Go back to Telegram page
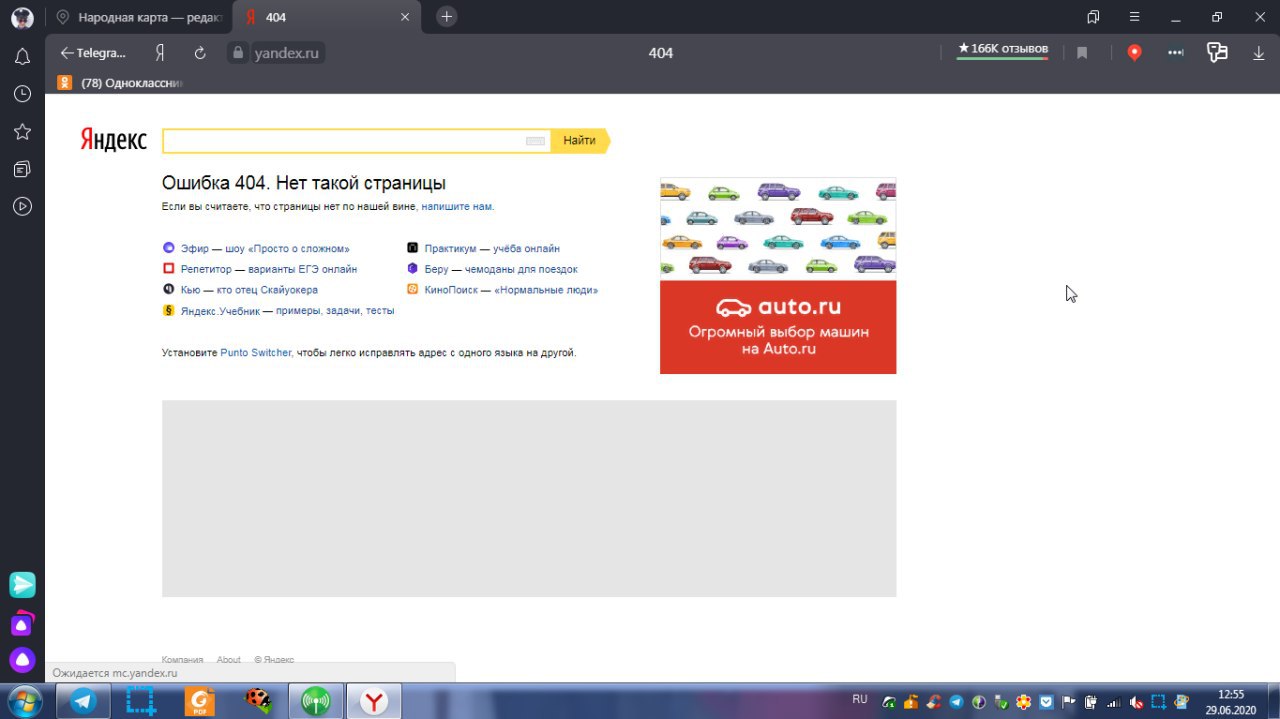The width and height of the screenshot is (1280, 719). (93, 53)
